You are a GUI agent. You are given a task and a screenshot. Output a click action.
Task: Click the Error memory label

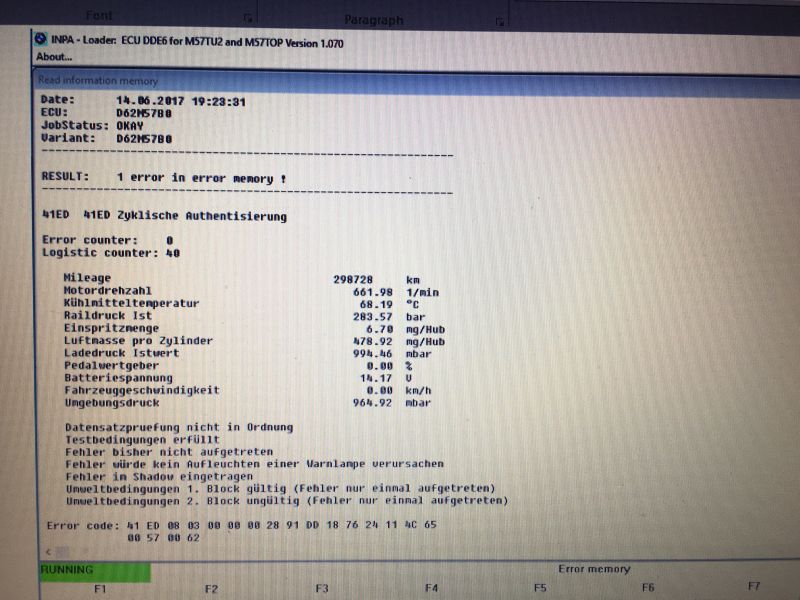point(594,569)
